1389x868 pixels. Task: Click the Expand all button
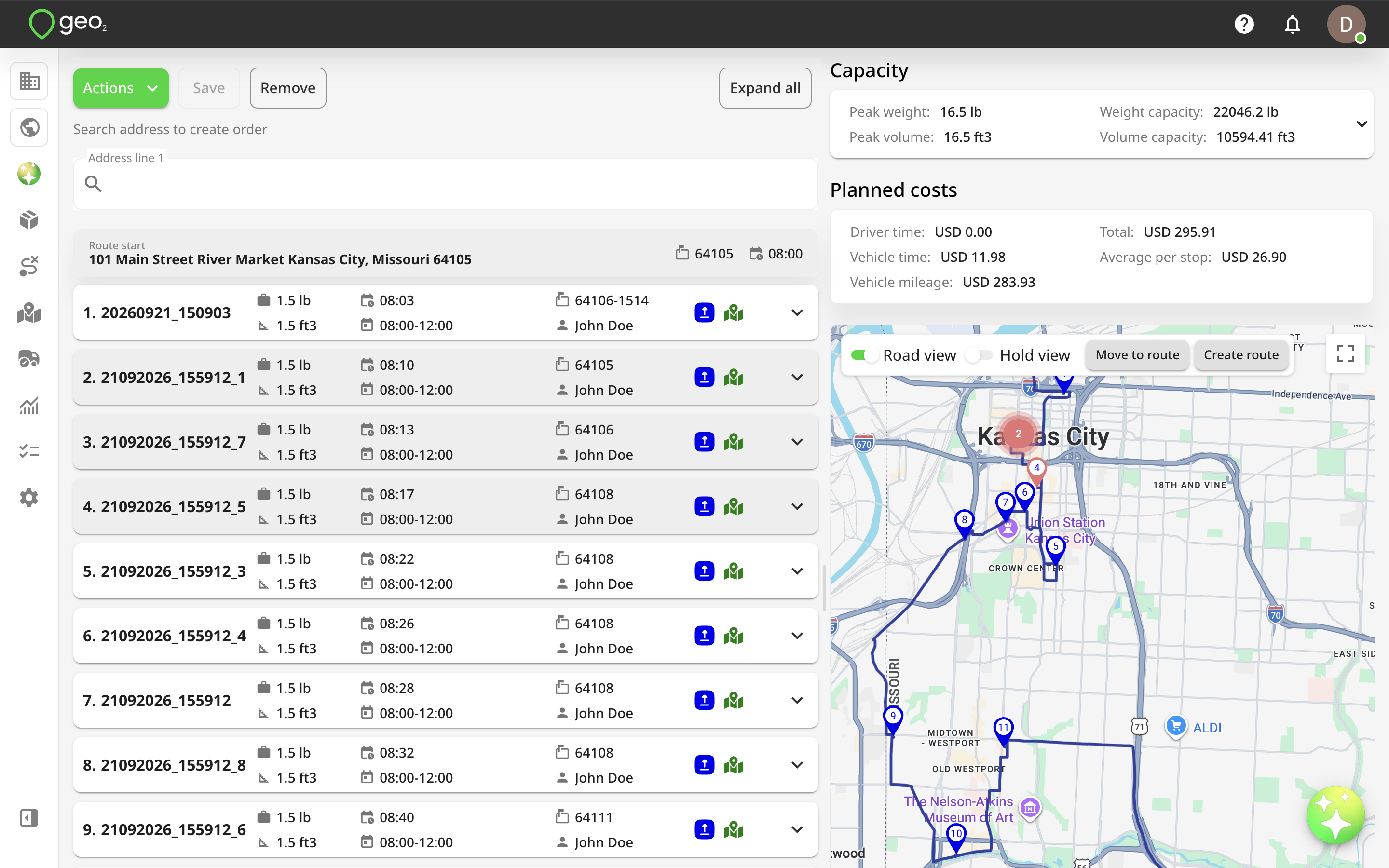click(765, 88)
